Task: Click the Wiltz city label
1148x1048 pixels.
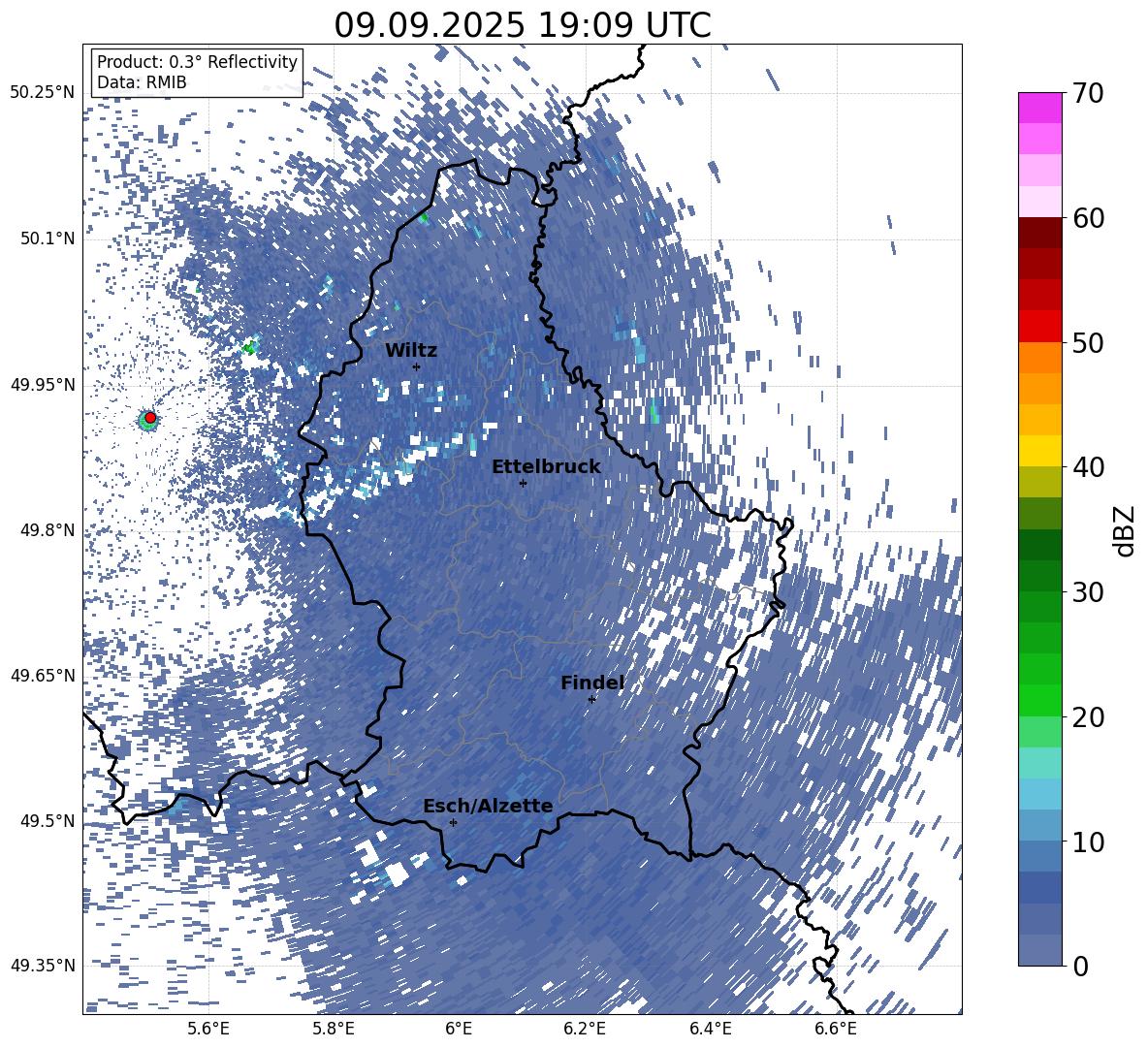Action: coord(411,351)
